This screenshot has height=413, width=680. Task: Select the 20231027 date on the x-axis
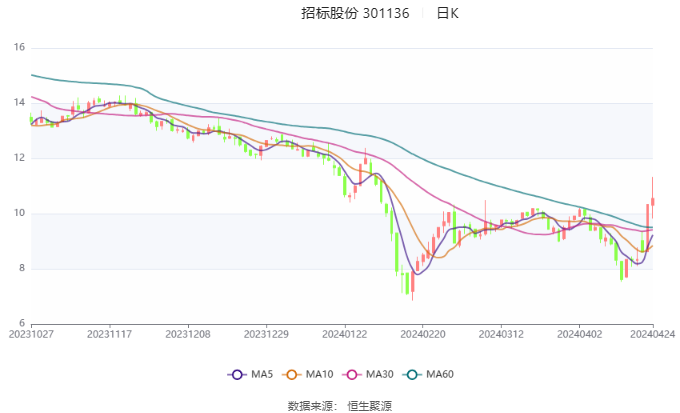[x=31, y=335]
